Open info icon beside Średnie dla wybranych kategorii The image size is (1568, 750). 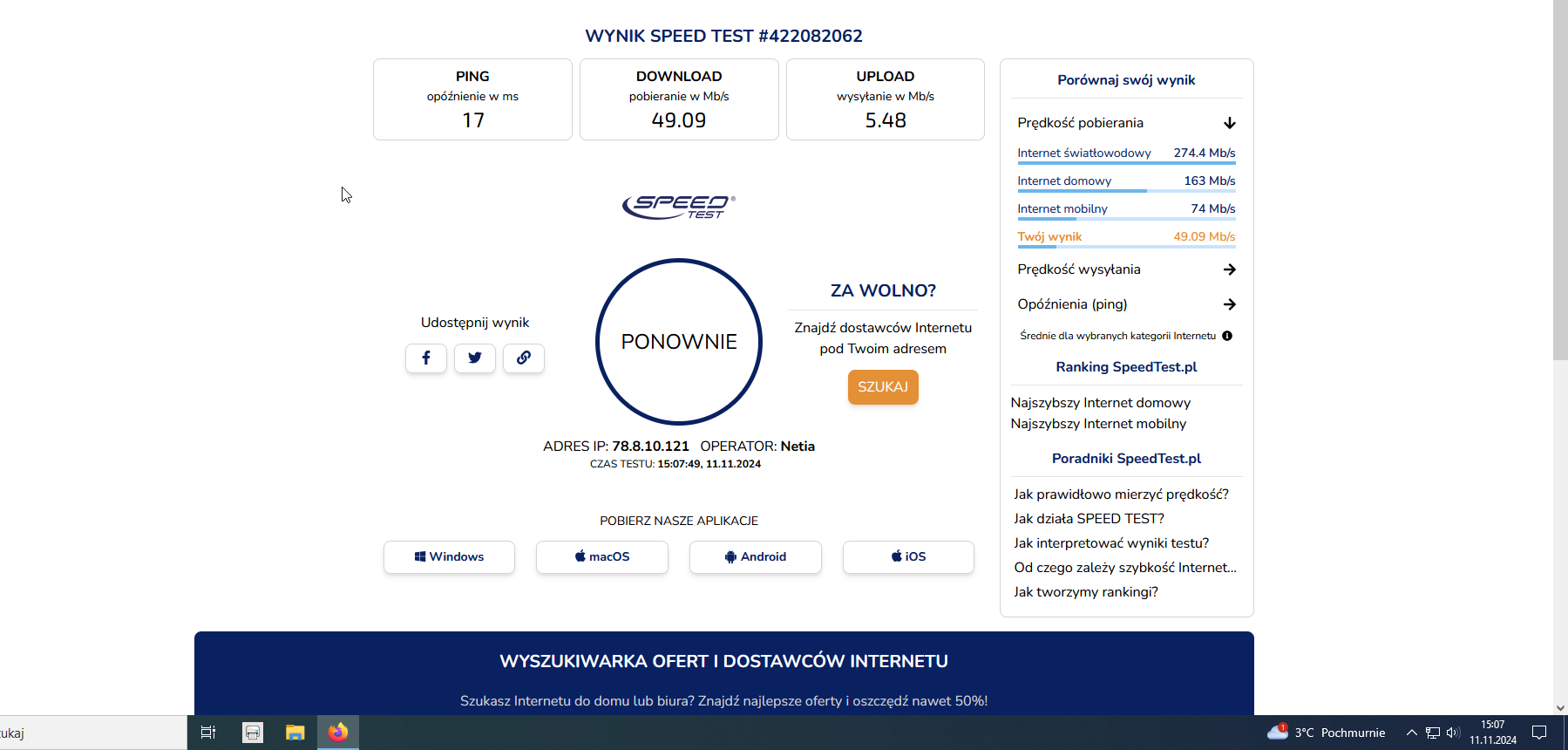coord(1227,336)
